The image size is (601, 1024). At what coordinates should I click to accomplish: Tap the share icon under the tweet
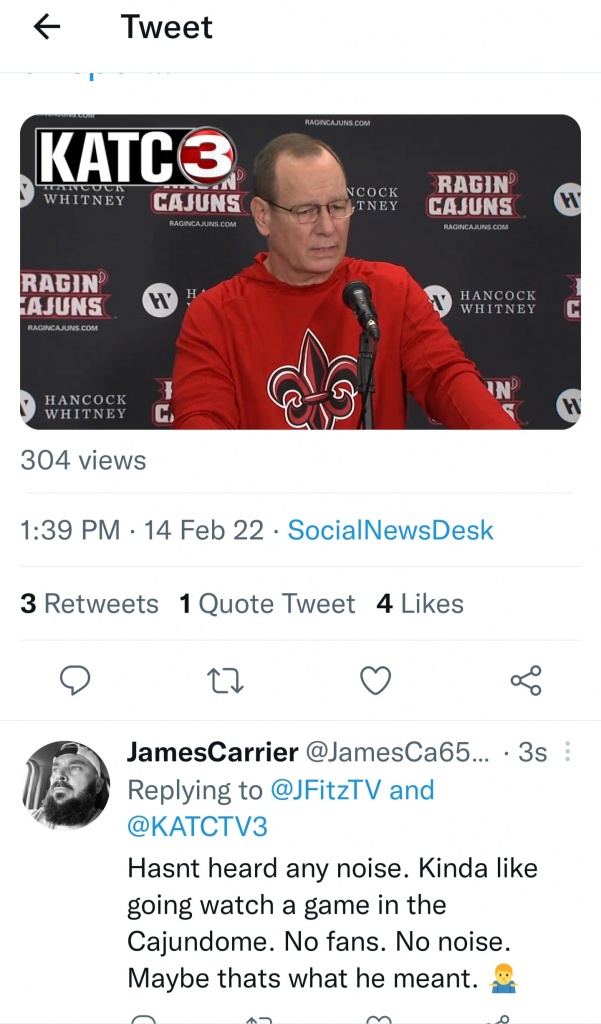click(525, 680)
